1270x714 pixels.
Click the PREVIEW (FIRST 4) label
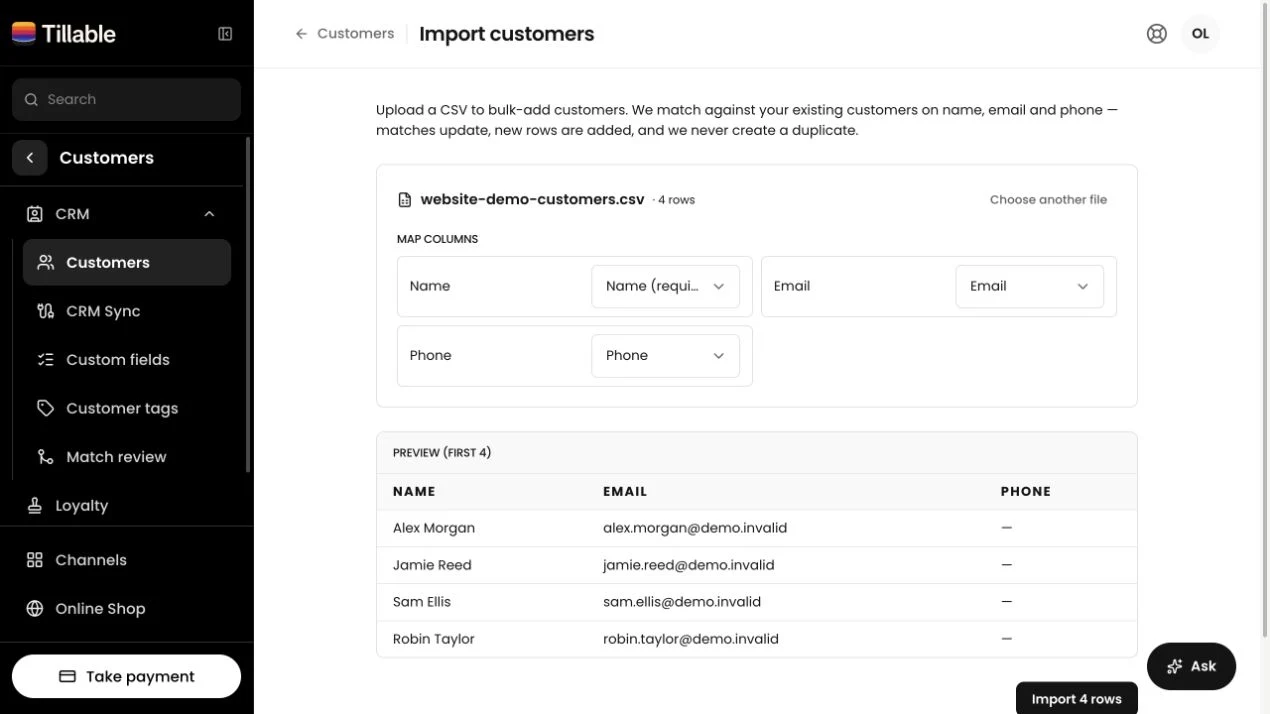pyautogui.click(x=442, y=453)
